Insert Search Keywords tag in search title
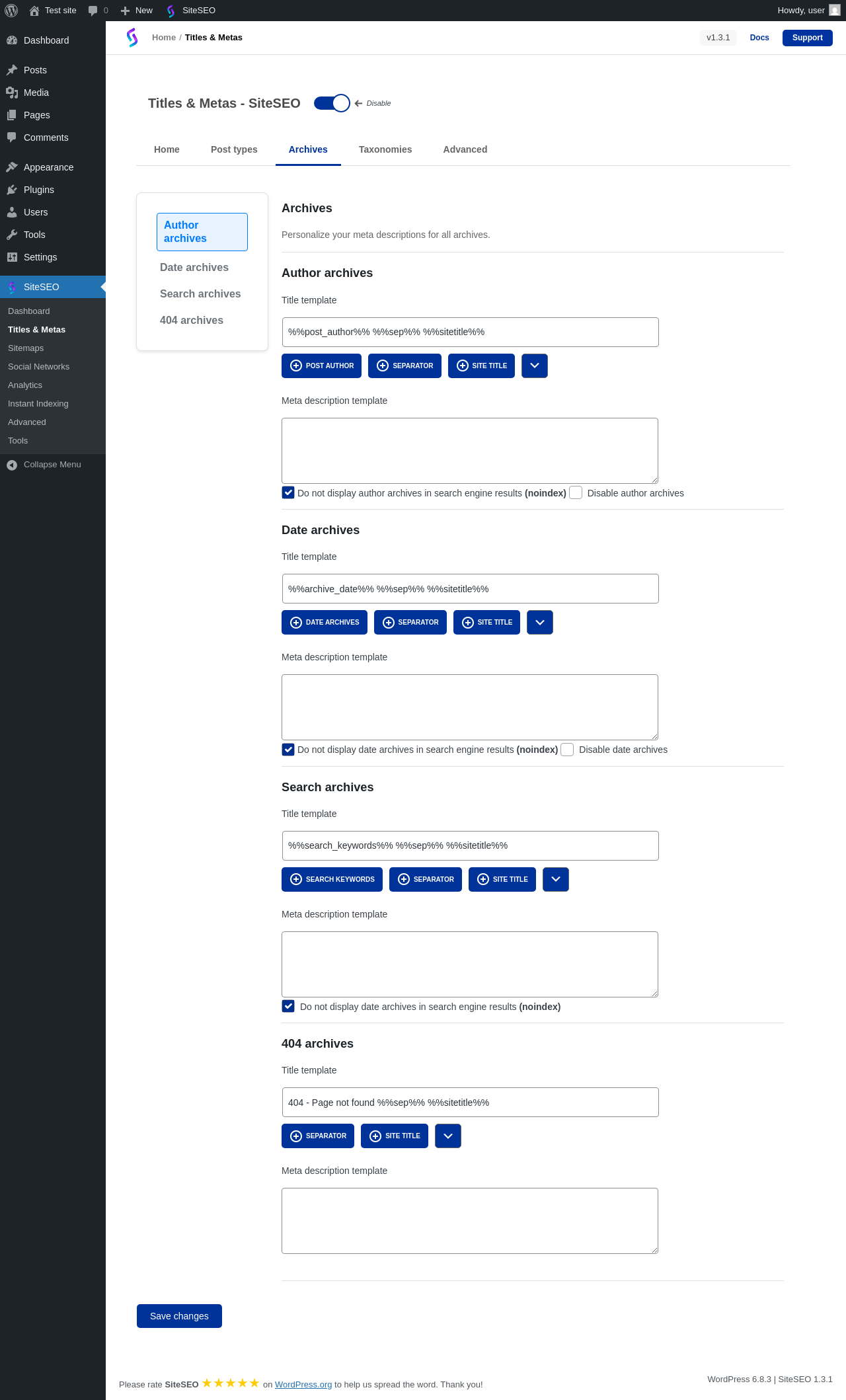846x1400 pixels. (332, 879)
